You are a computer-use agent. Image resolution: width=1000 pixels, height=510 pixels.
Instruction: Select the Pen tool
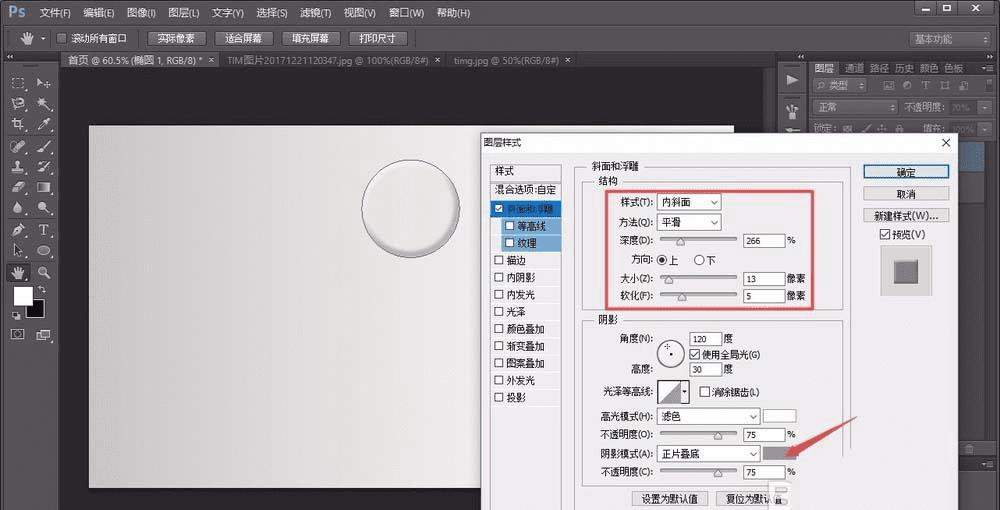click(x=18, y=230)
